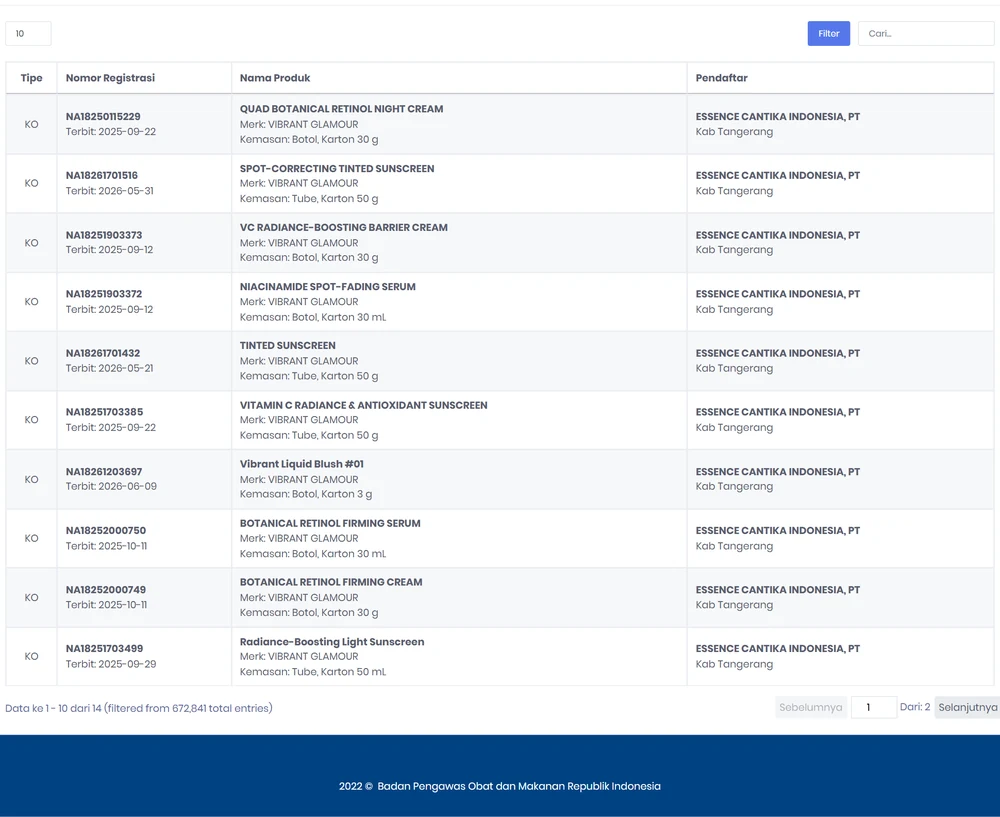
Task: Select registration number NA18251703499
Action: 105,649
